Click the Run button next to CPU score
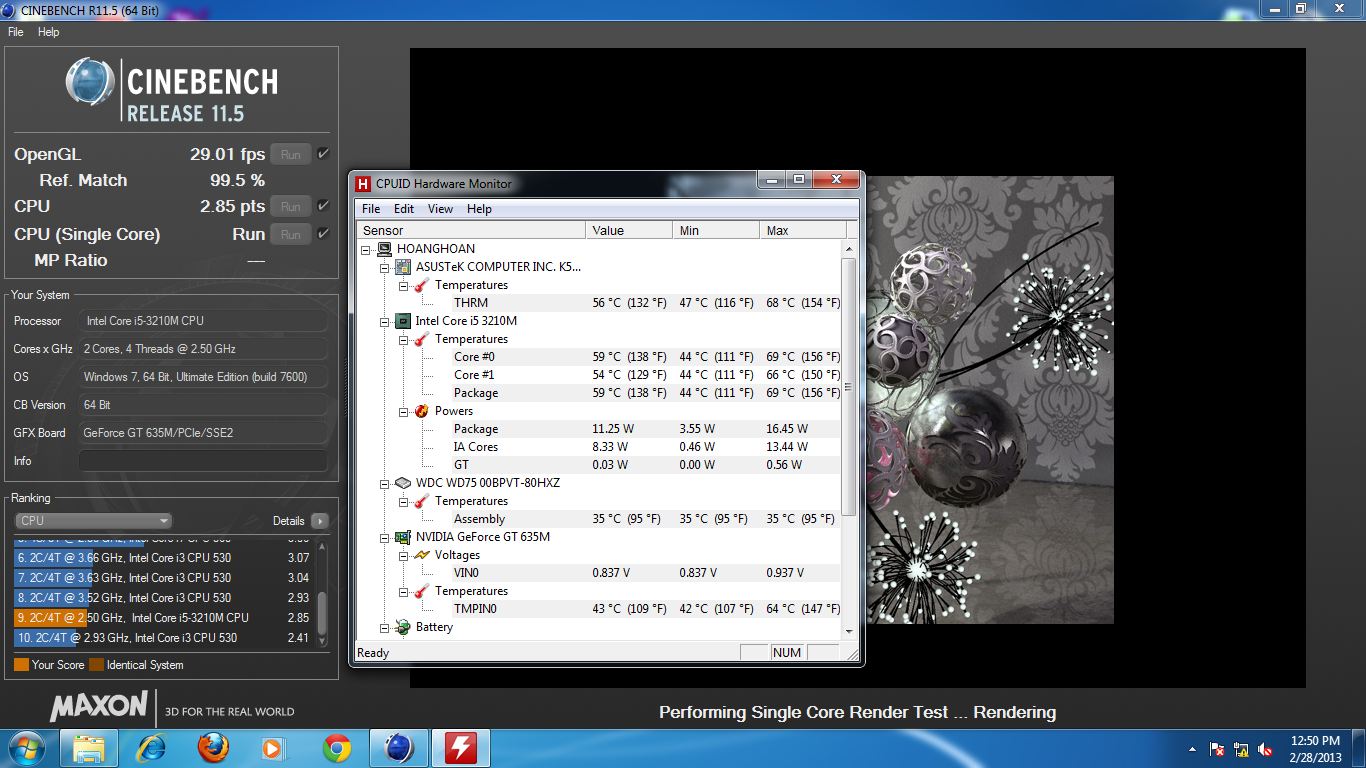The width and height of the screenshot is (1366, 768). (291, 207)
